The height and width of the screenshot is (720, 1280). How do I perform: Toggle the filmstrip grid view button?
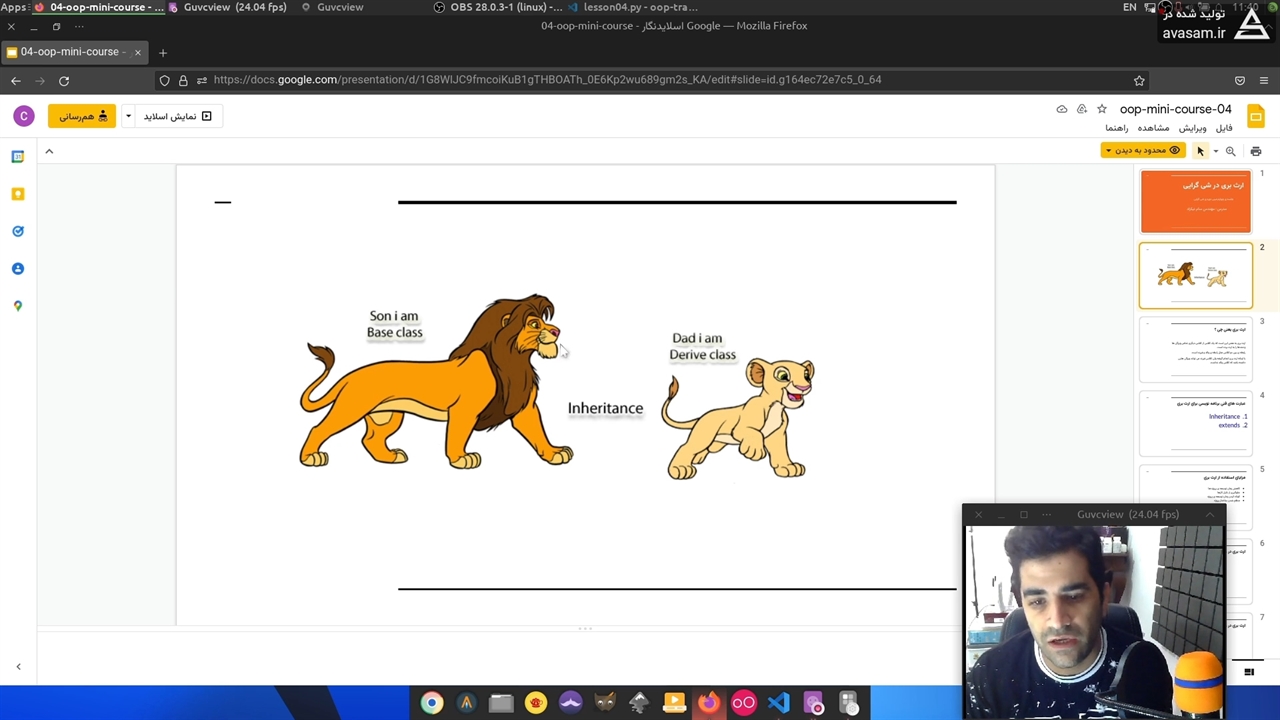(1249, 672)
